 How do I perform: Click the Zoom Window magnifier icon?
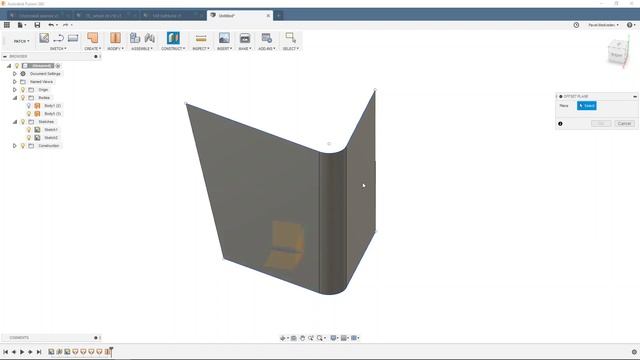coord(320,338)
